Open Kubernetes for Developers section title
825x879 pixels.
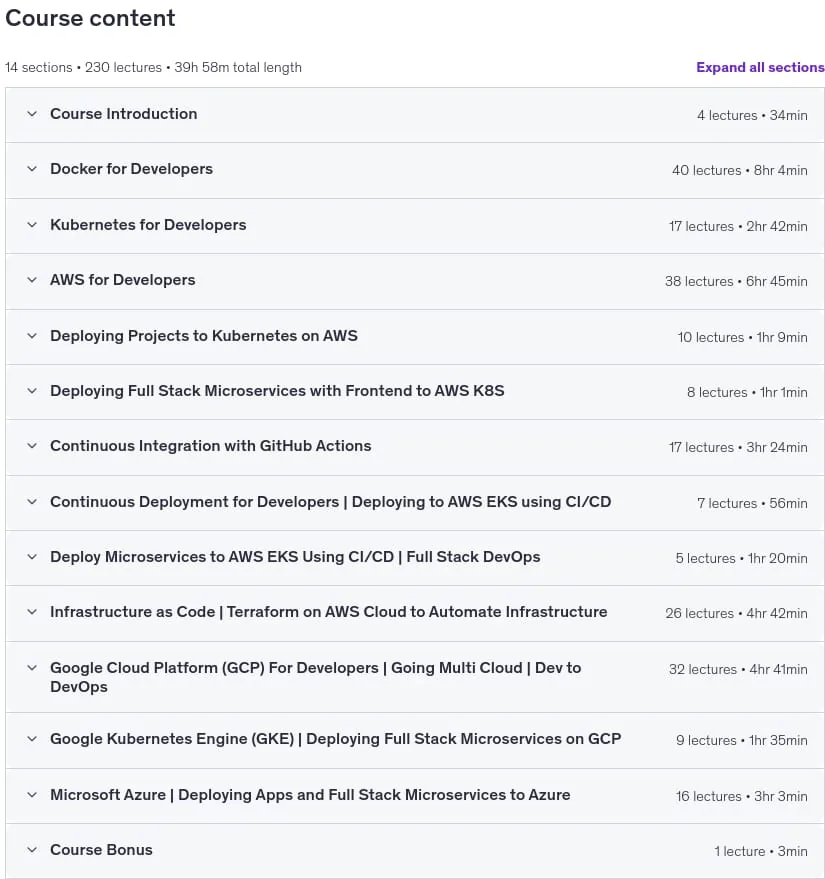[x=148, y=225]
